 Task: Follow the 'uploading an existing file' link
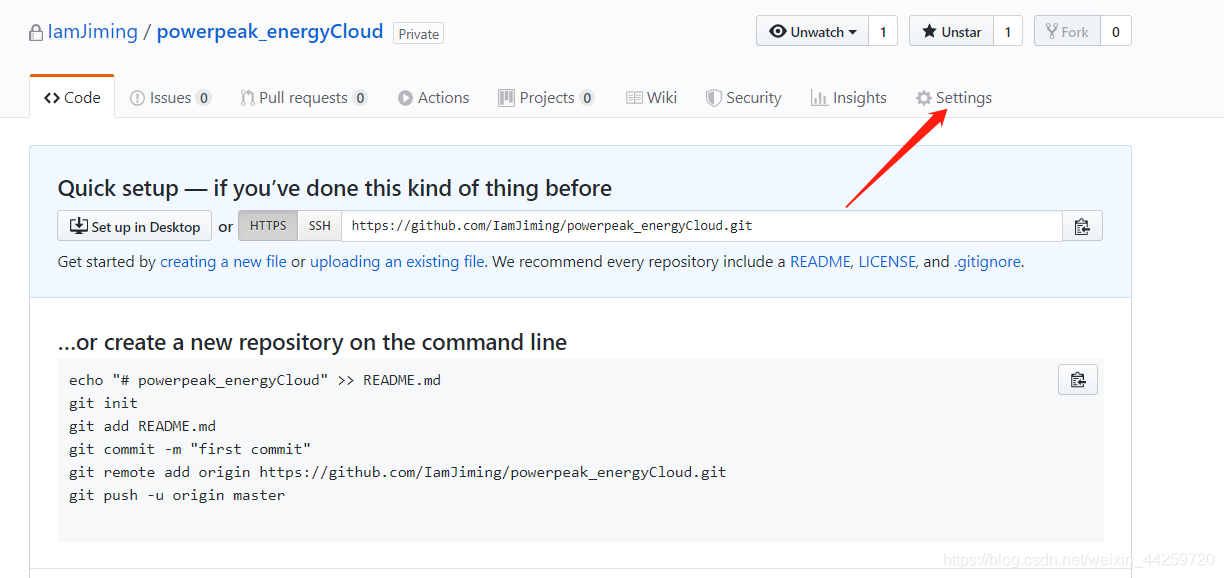tap(397, 262)
